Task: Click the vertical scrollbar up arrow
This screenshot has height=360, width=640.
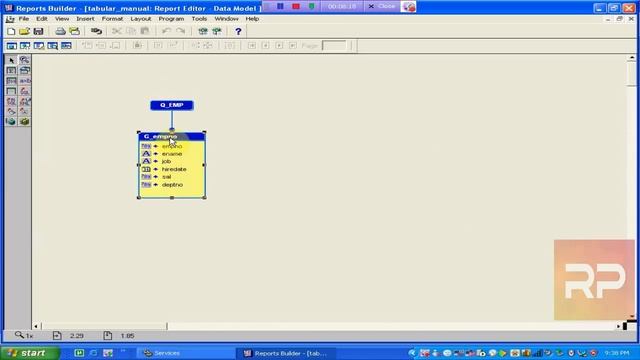Action: point(631,58)
